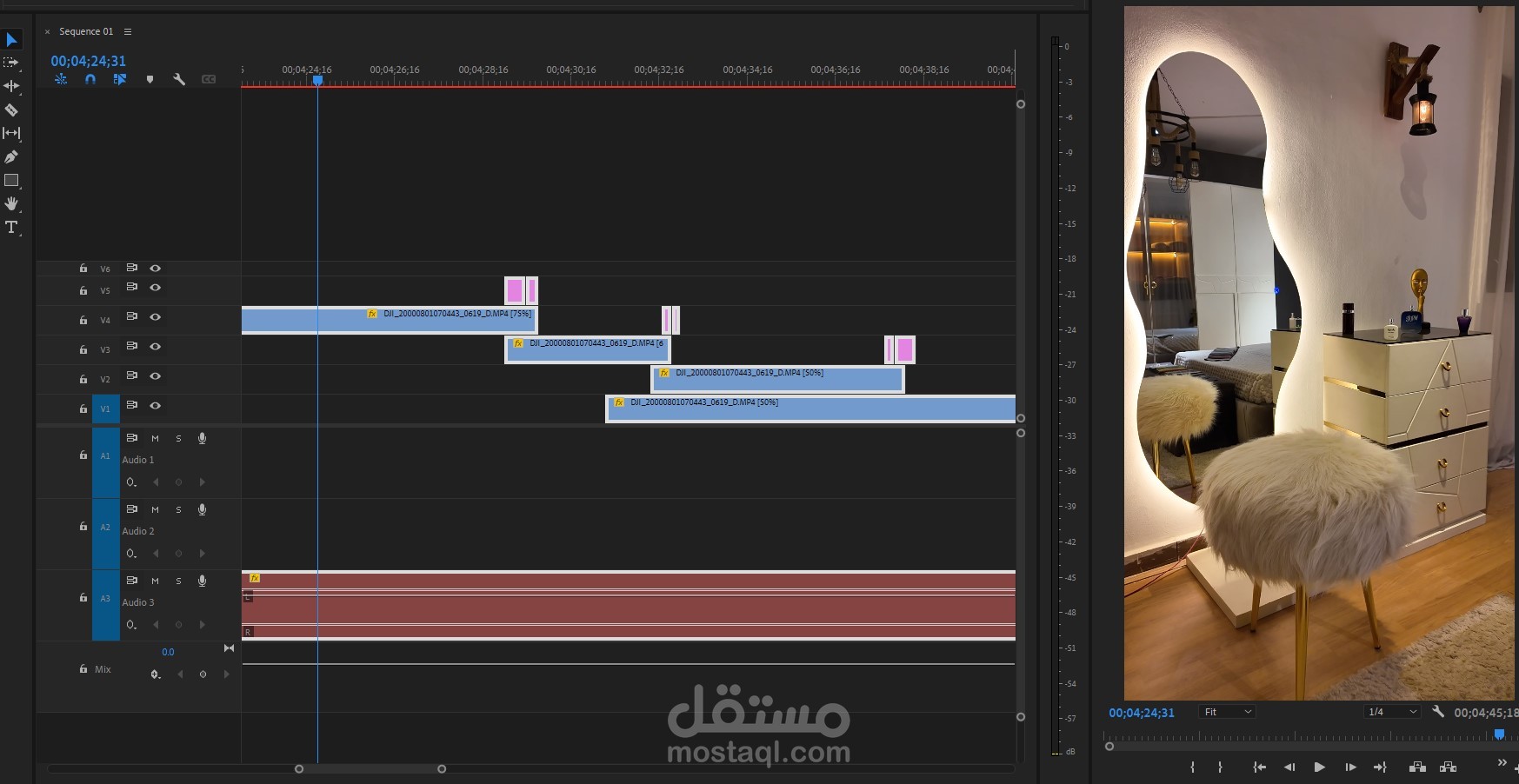This screenshot has height=784, width=1519.
Task: Hide track V2 with eye icon
Action: tap(155, 376)
